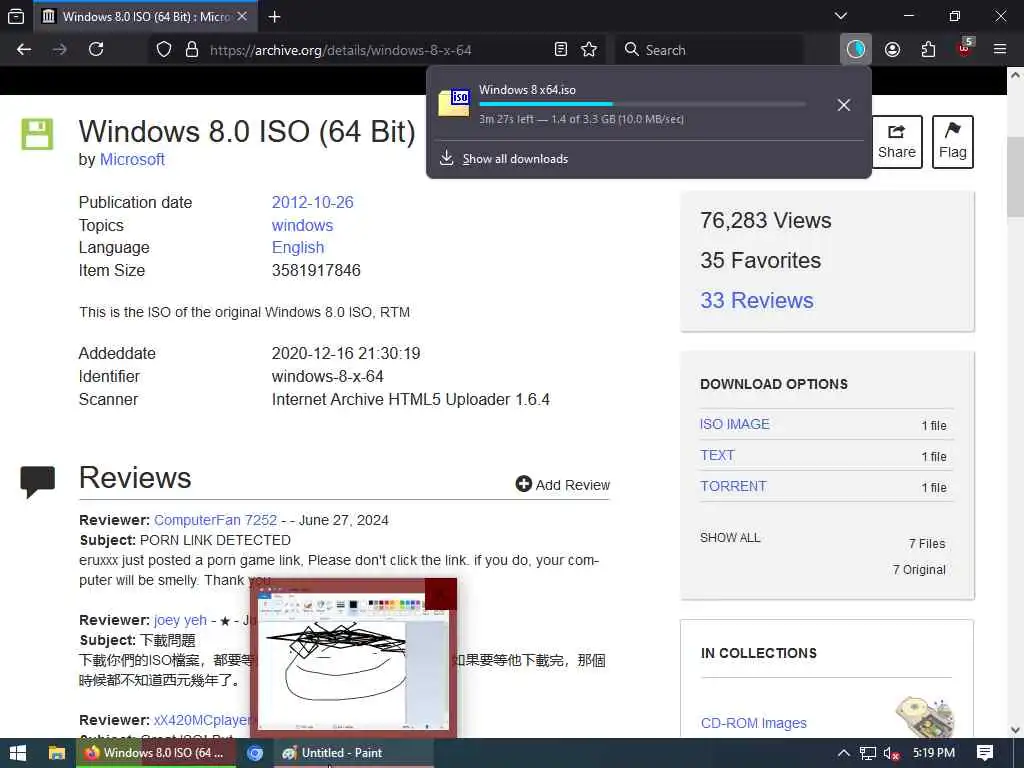The width and height of the screenshot is (1024, 768).
Task: Show all downloads
Action: pos(515,159)
